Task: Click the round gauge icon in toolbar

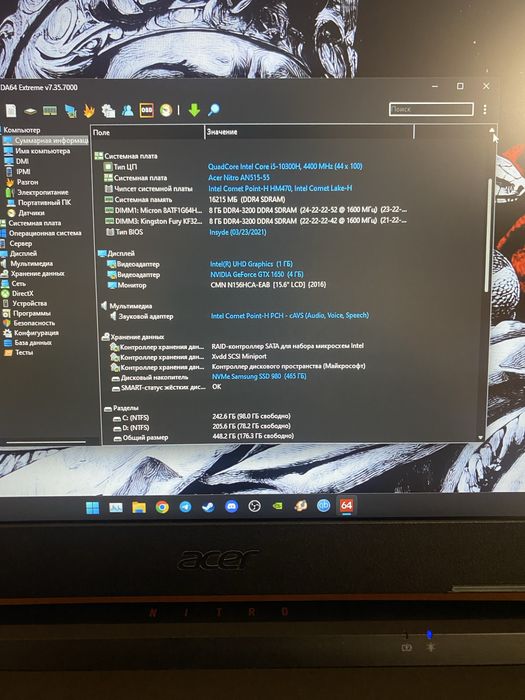Action: (166, 110)
